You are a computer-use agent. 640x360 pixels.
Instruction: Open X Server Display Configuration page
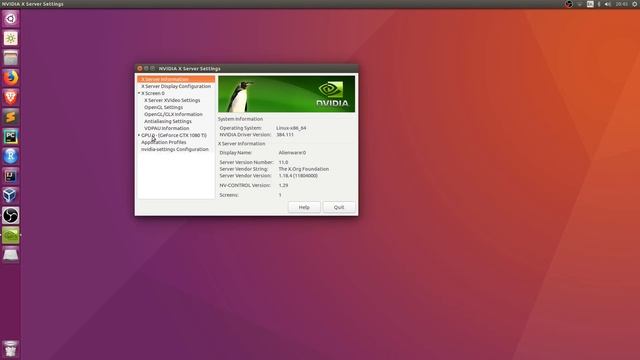[x=176, y=86]
